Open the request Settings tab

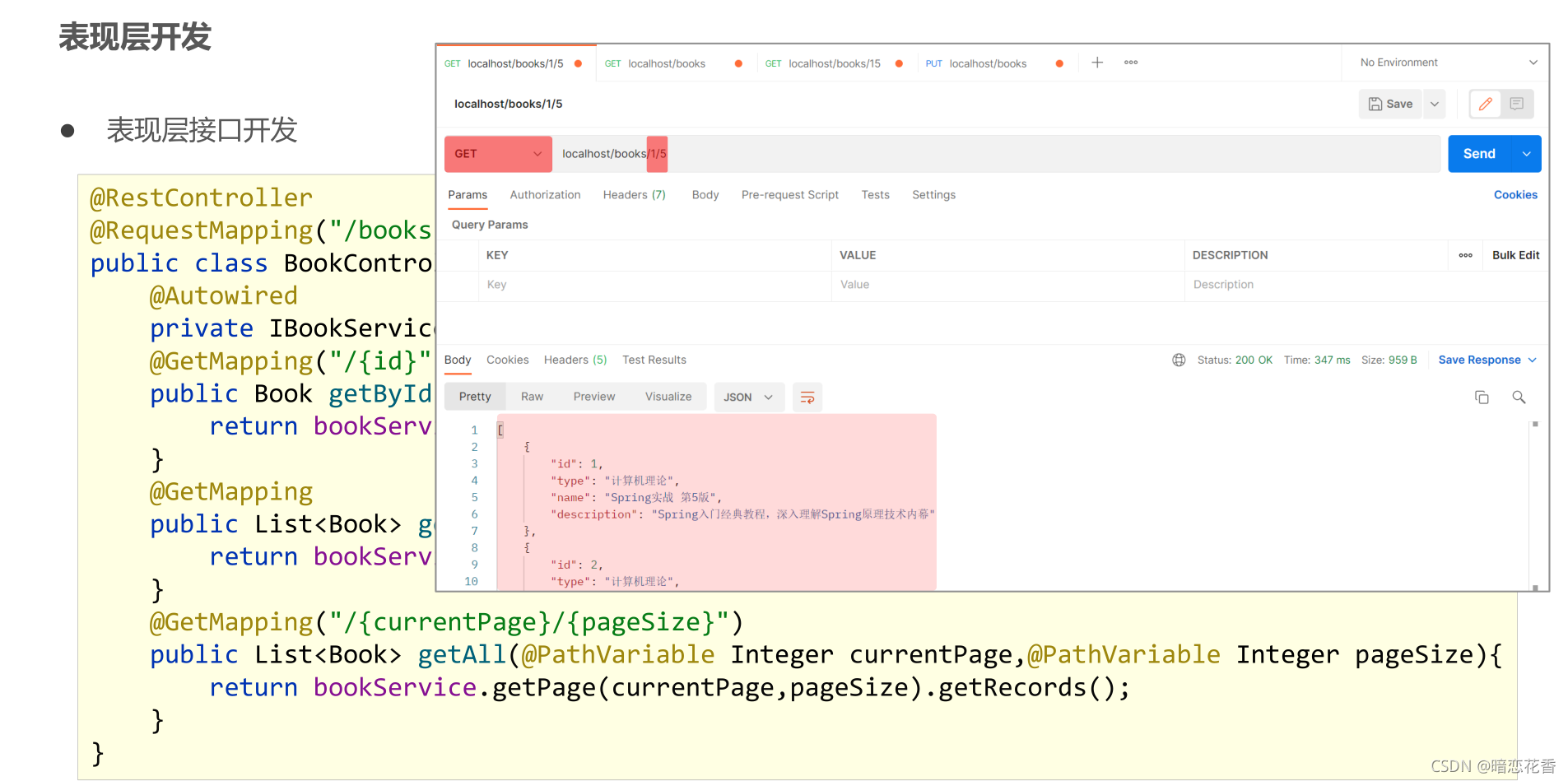[x=933, y=195]
